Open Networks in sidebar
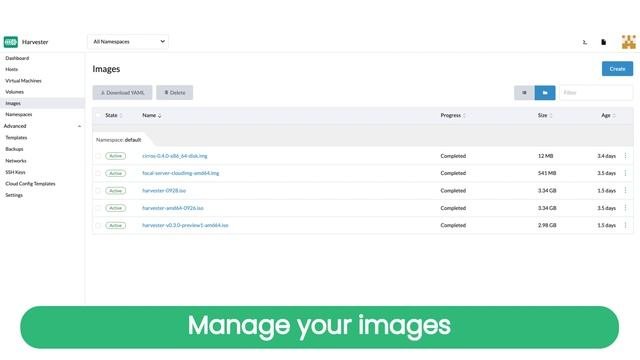The image size is (640, 360). coord(16,161)
